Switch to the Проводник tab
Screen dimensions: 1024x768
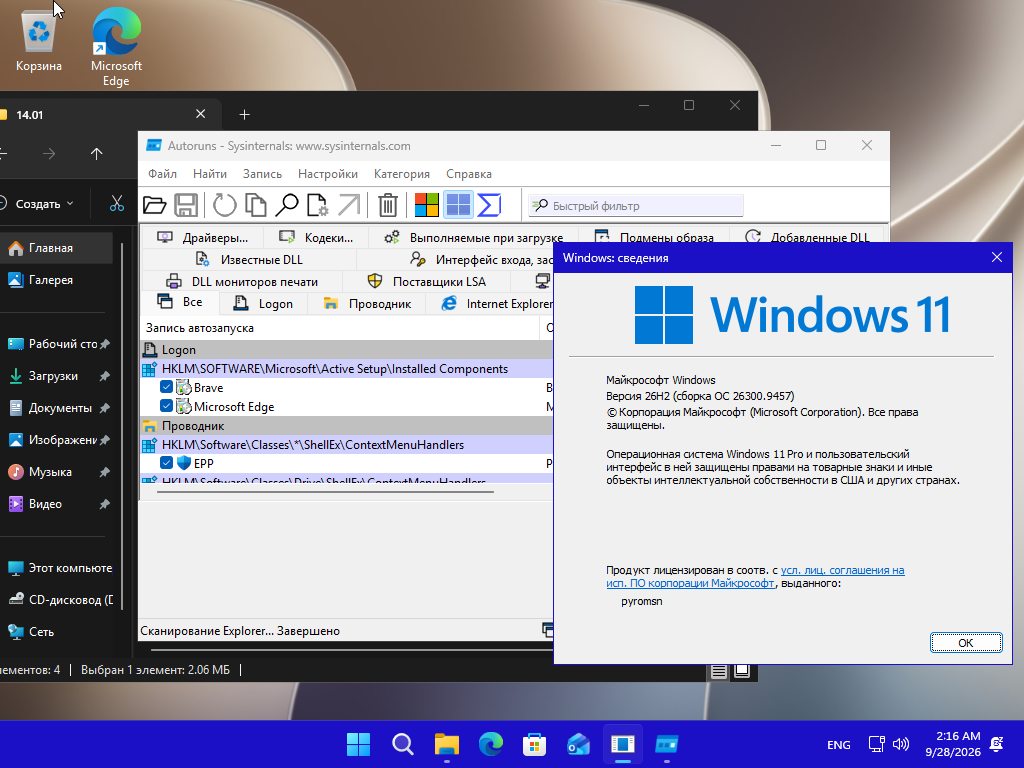tap(367, 304)
